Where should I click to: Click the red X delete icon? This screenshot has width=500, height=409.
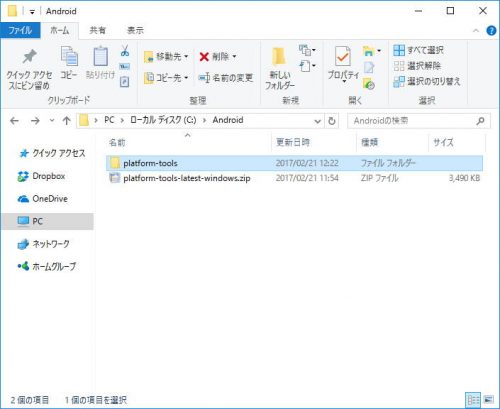tap(204, 57)
